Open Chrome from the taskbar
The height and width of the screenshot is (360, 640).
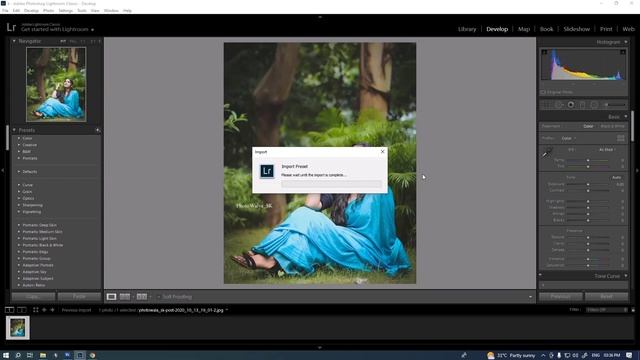pyautogui.click(x=92, y=356)
